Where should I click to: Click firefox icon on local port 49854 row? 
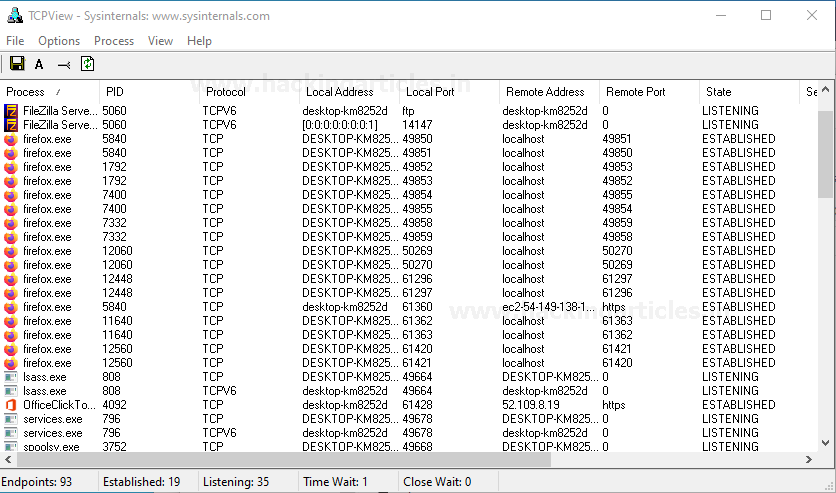(x=11, y=195)
